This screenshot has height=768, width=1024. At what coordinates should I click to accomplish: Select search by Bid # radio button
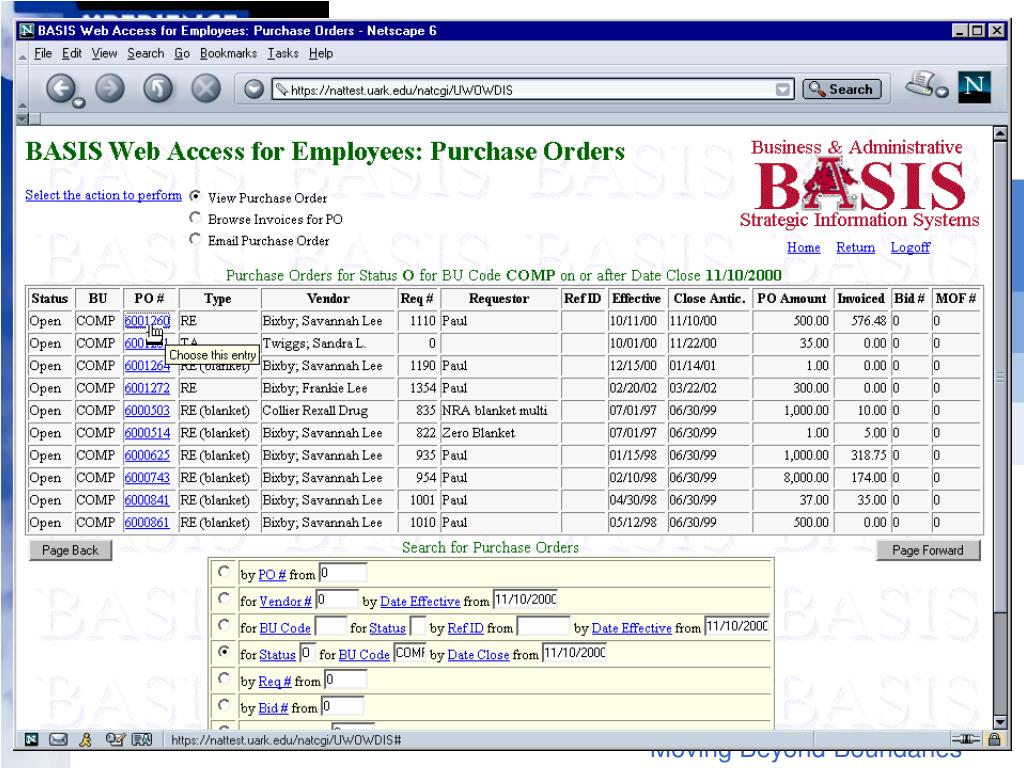(x=224, y=705)
